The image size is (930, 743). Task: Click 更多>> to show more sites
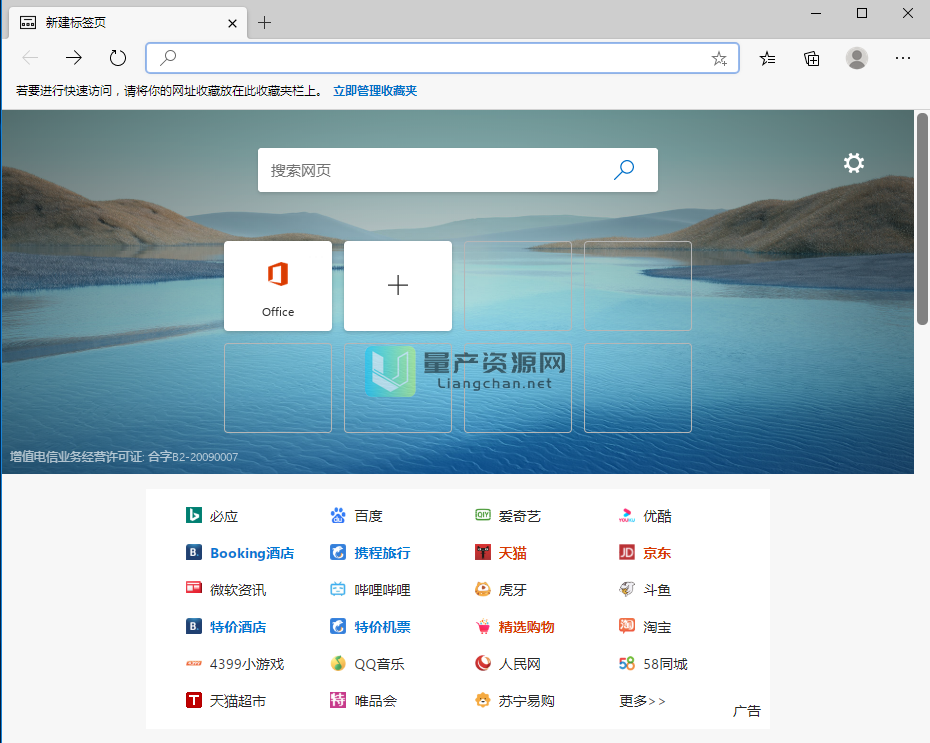(642, 701)
